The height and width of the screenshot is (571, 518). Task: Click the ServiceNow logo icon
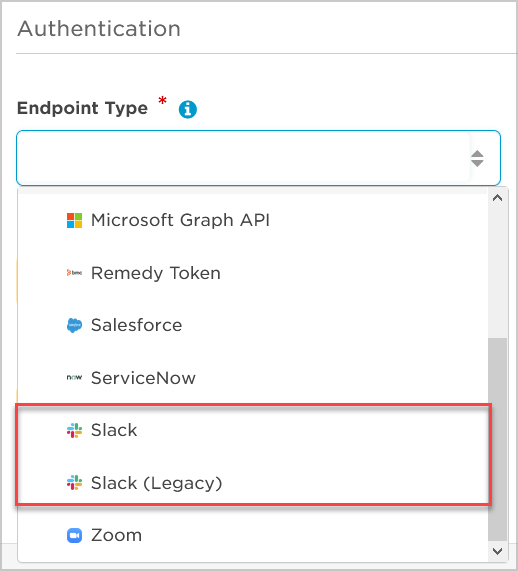coord(74,378)
